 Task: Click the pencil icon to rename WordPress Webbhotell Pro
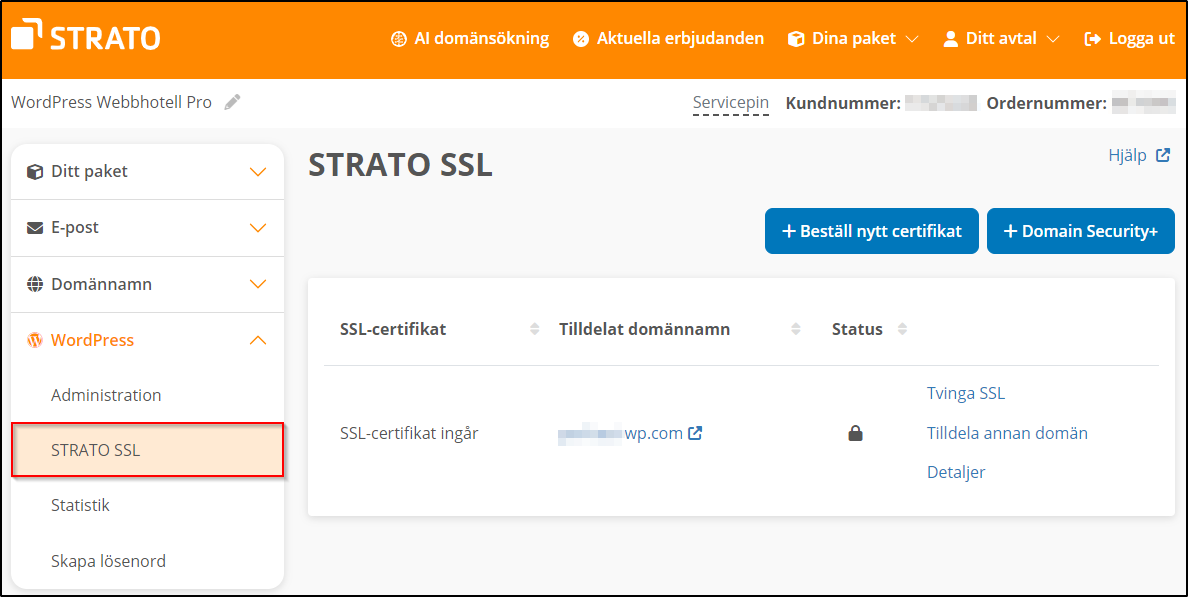[232, 101]
